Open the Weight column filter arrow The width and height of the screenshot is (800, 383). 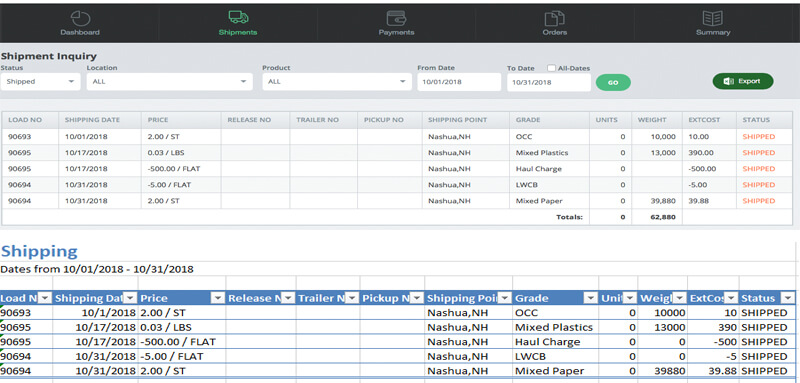[679, 298]
